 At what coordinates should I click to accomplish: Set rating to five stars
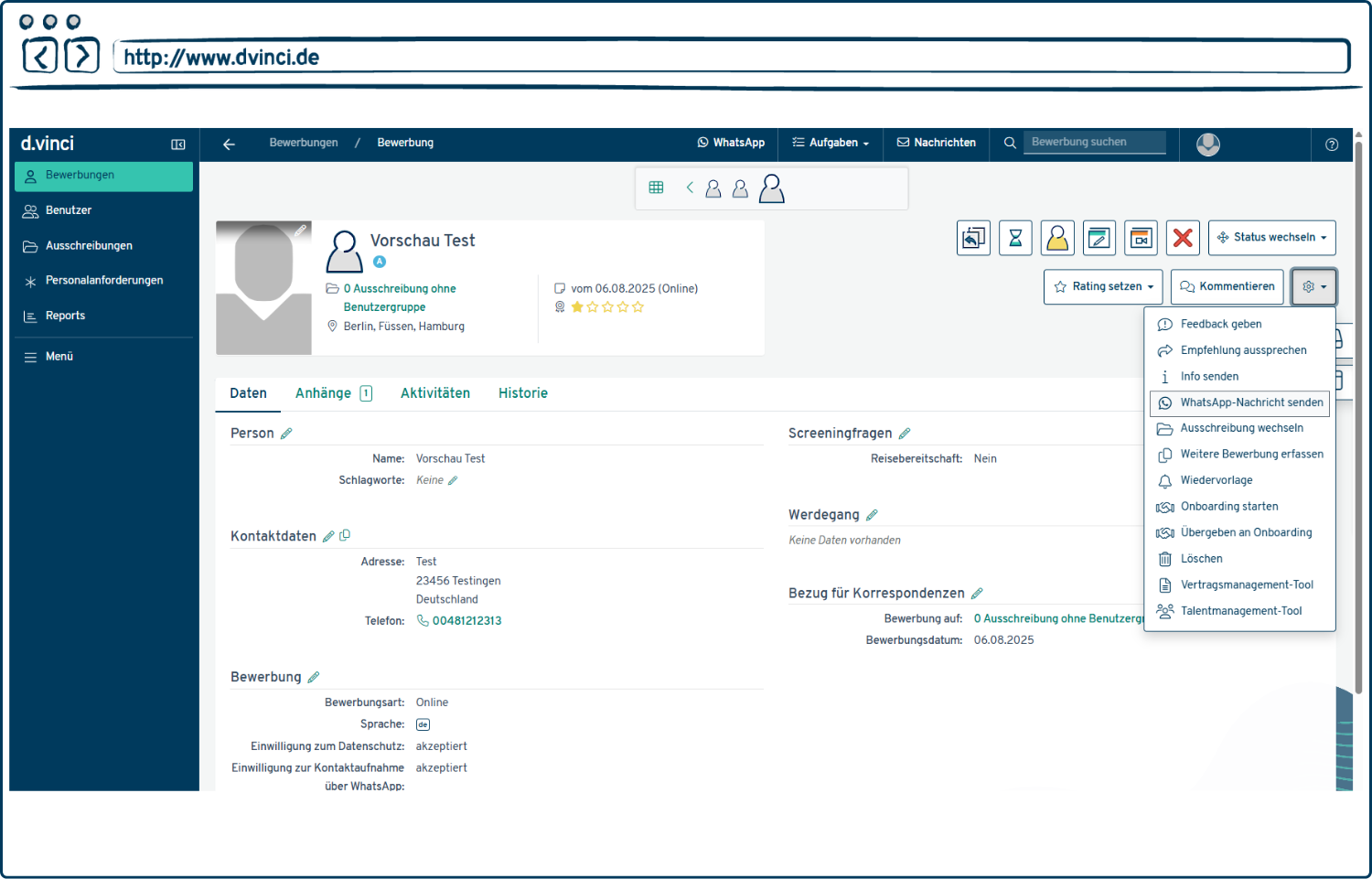(x=638, y=307)
